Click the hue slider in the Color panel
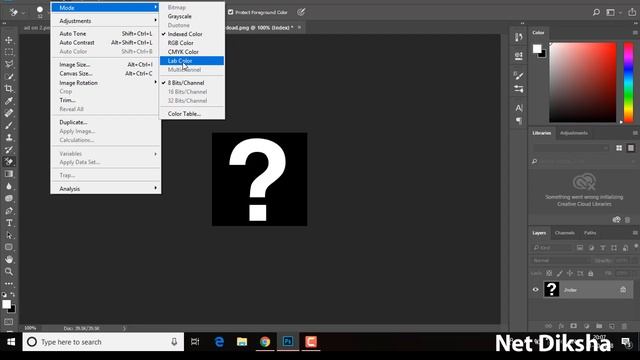Screen dimensions: 640x360 [629, 82]
